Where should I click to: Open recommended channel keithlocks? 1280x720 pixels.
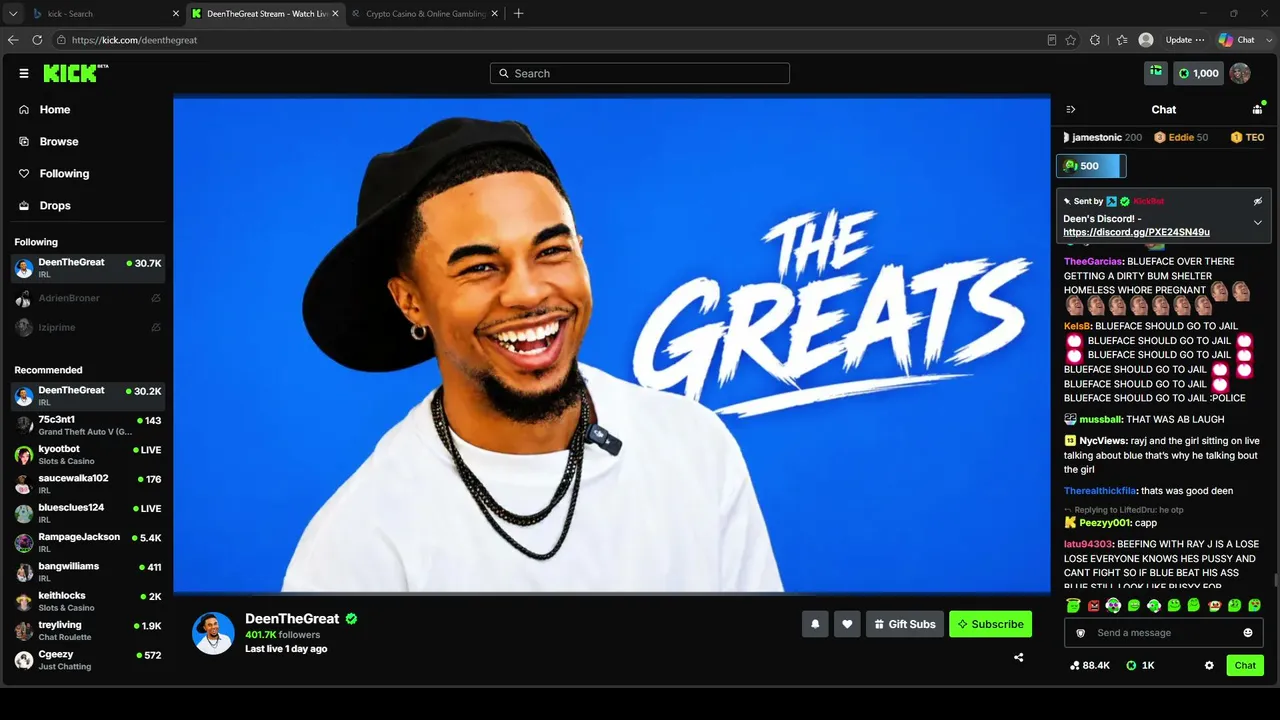coord(88,602)
